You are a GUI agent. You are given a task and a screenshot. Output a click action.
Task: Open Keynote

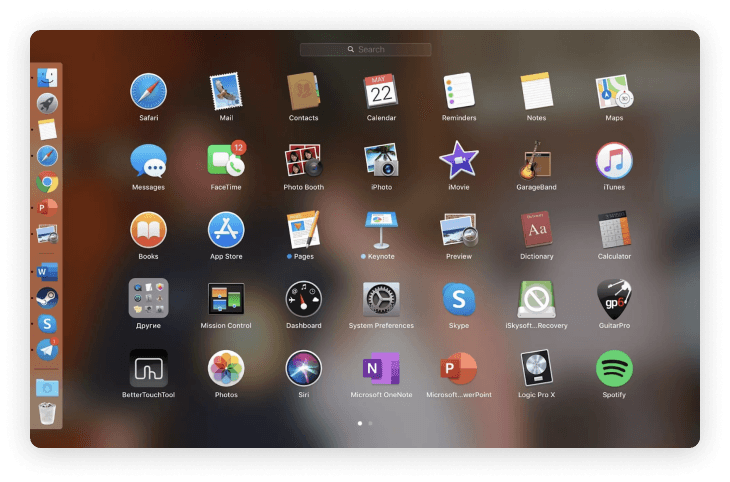tap(381, 230)
